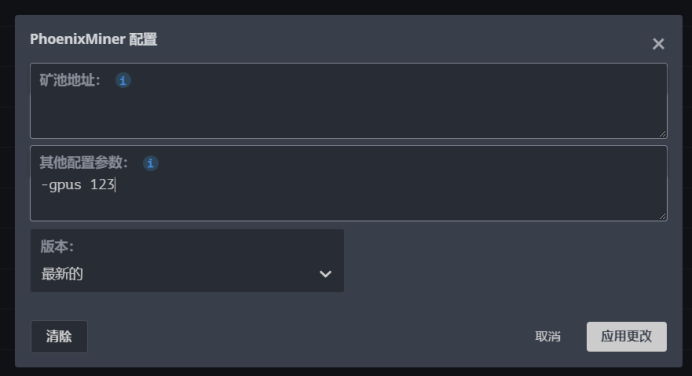Place the cursor in the 其他配置参数 text area
This screenshot has width=692, height=376.
349,183
